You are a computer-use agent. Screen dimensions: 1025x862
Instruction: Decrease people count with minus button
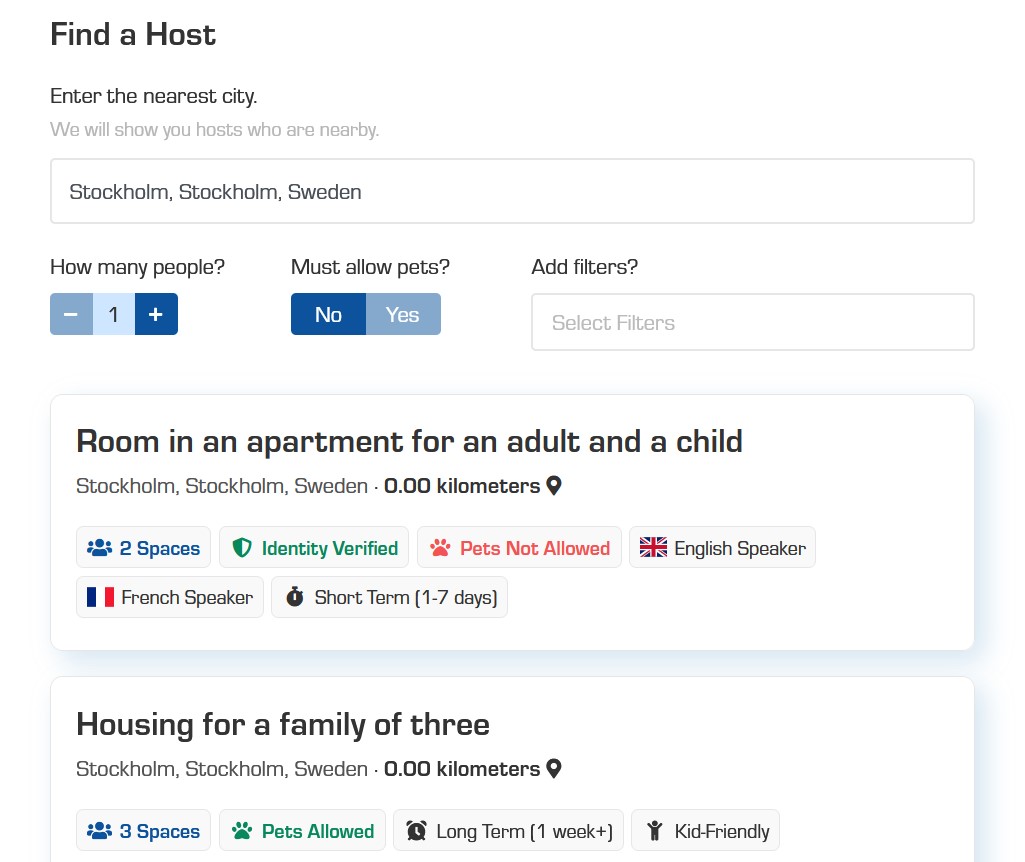71,315
